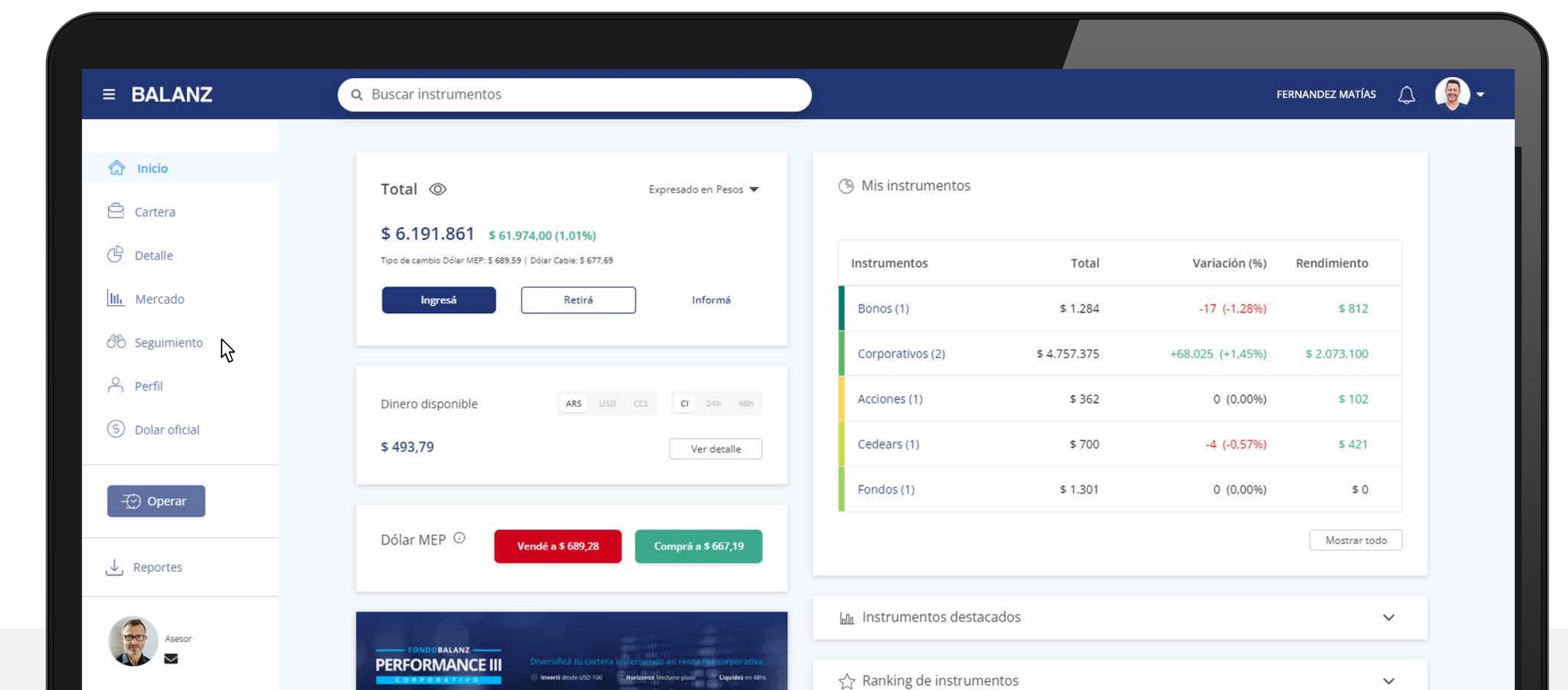Image resolution: width=1568 pixels, height=690 pixels.
Task: Select CI settlement toggle
Action: (684, 403)
